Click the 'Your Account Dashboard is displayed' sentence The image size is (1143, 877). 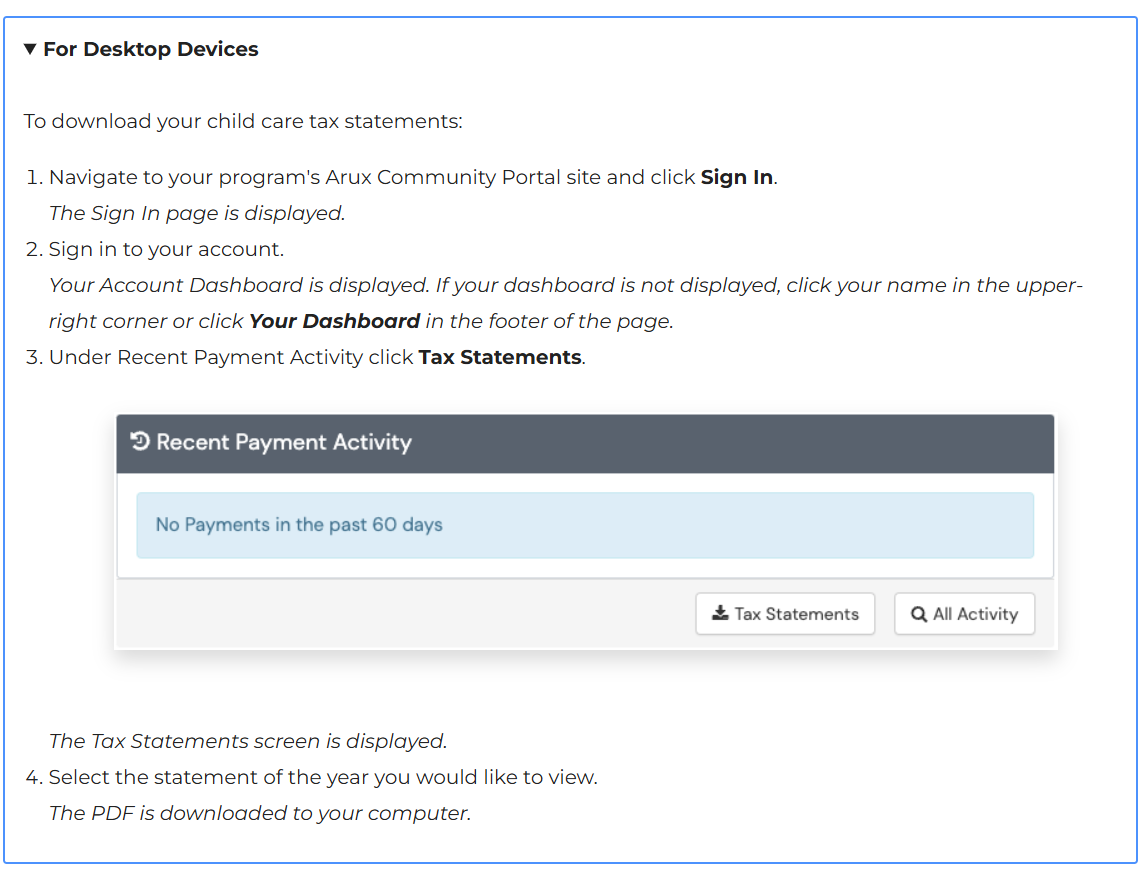click(x=240, y=285)
